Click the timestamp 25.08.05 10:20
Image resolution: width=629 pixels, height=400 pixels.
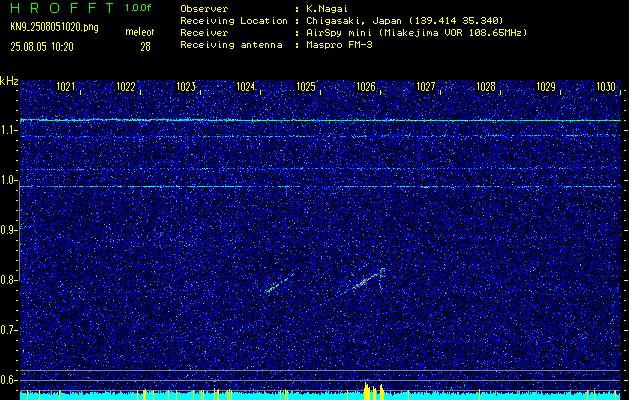click(42, 47)
